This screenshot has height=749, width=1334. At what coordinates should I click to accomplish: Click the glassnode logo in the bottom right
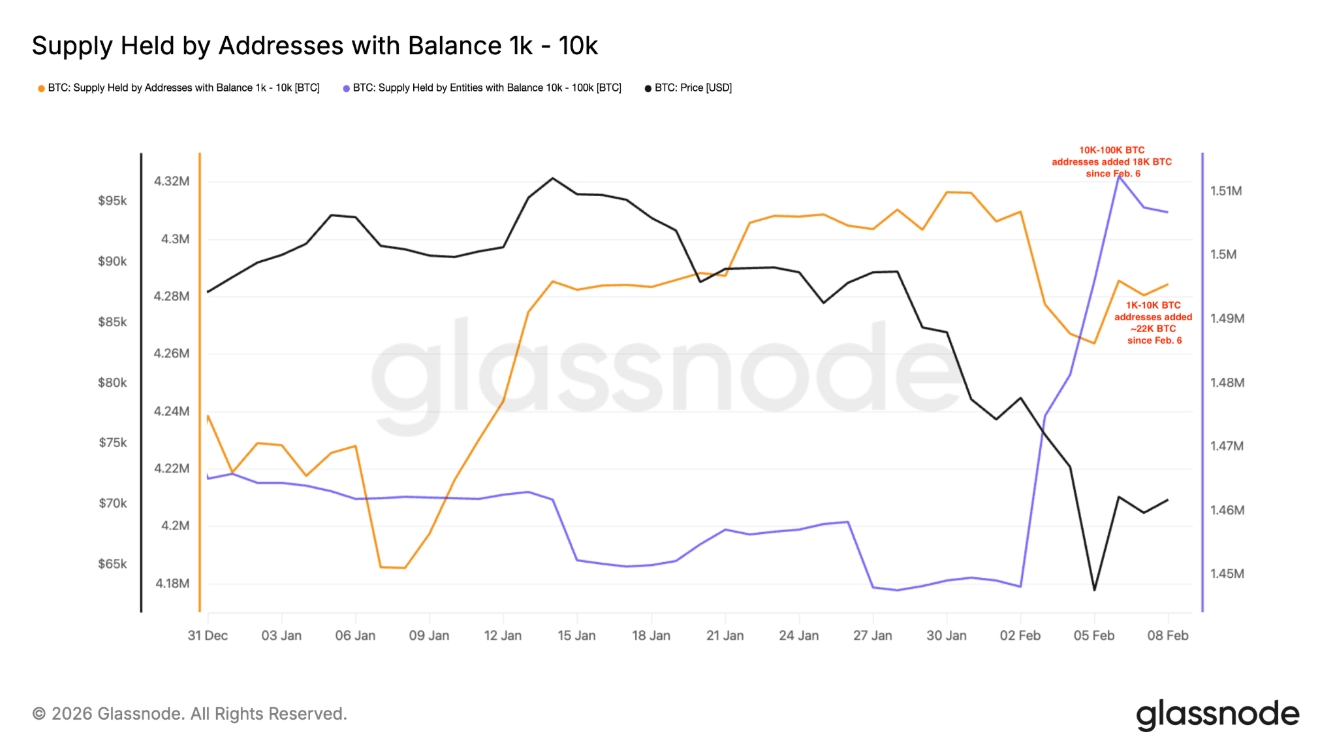pos(1217,715)
